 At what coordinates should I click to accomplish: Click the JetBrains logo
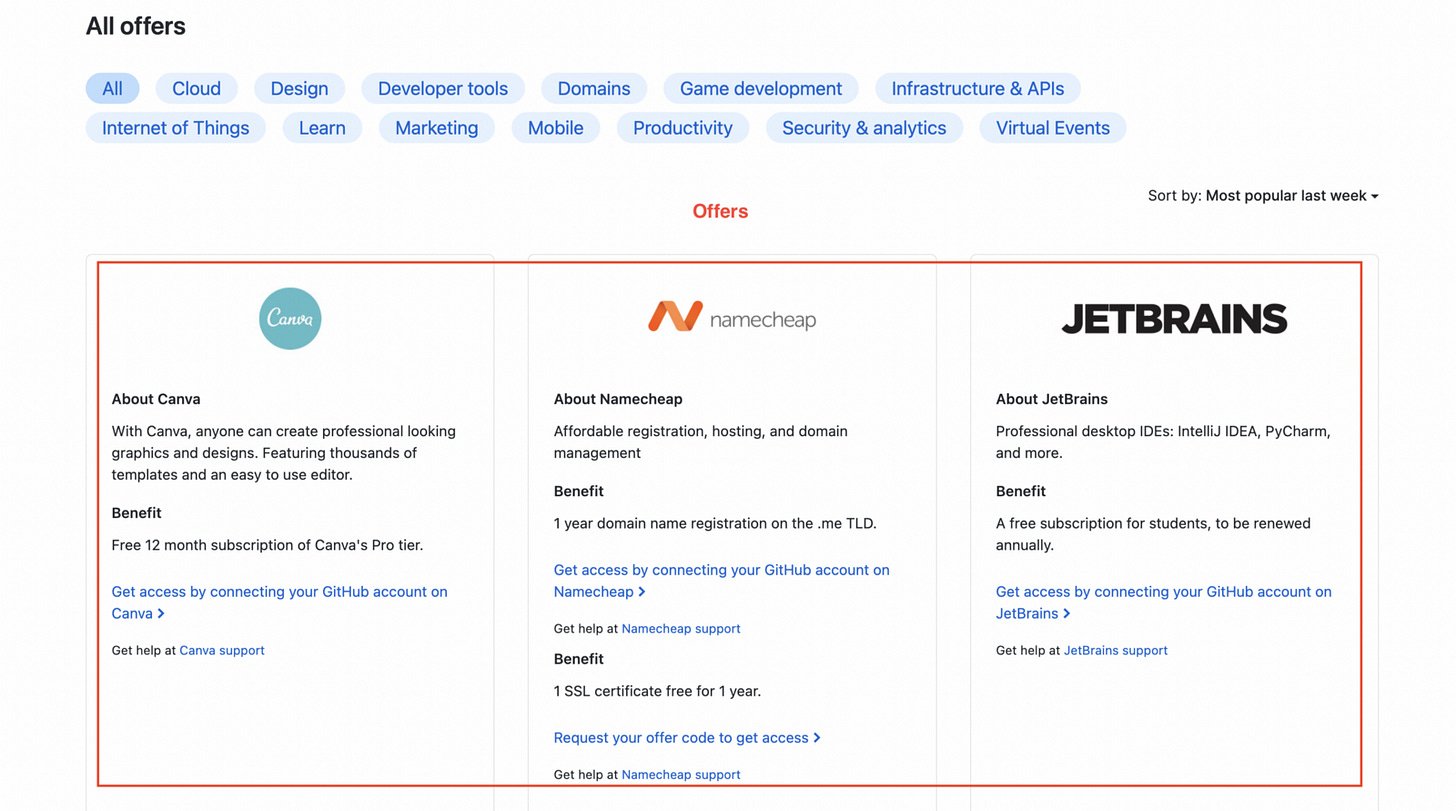tap(1174, 319)
